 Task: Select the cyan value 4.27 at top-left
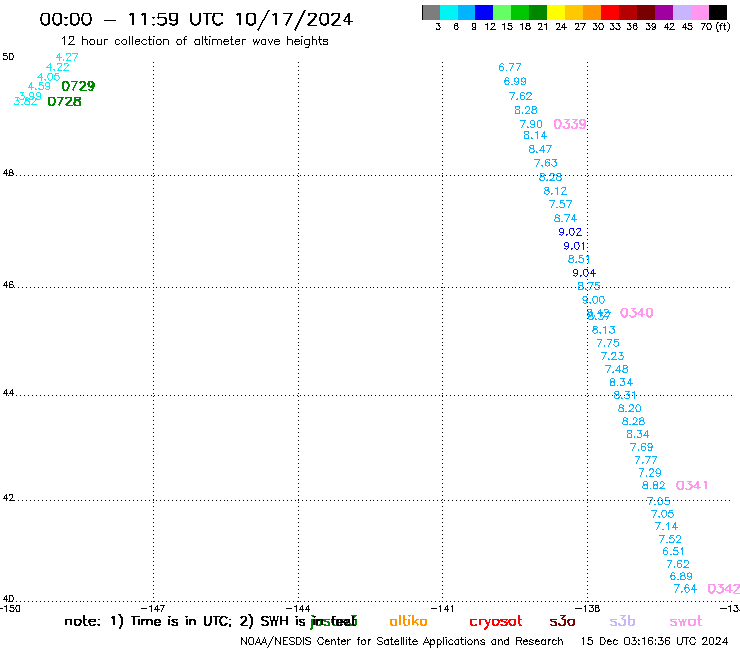coord(67,57)
